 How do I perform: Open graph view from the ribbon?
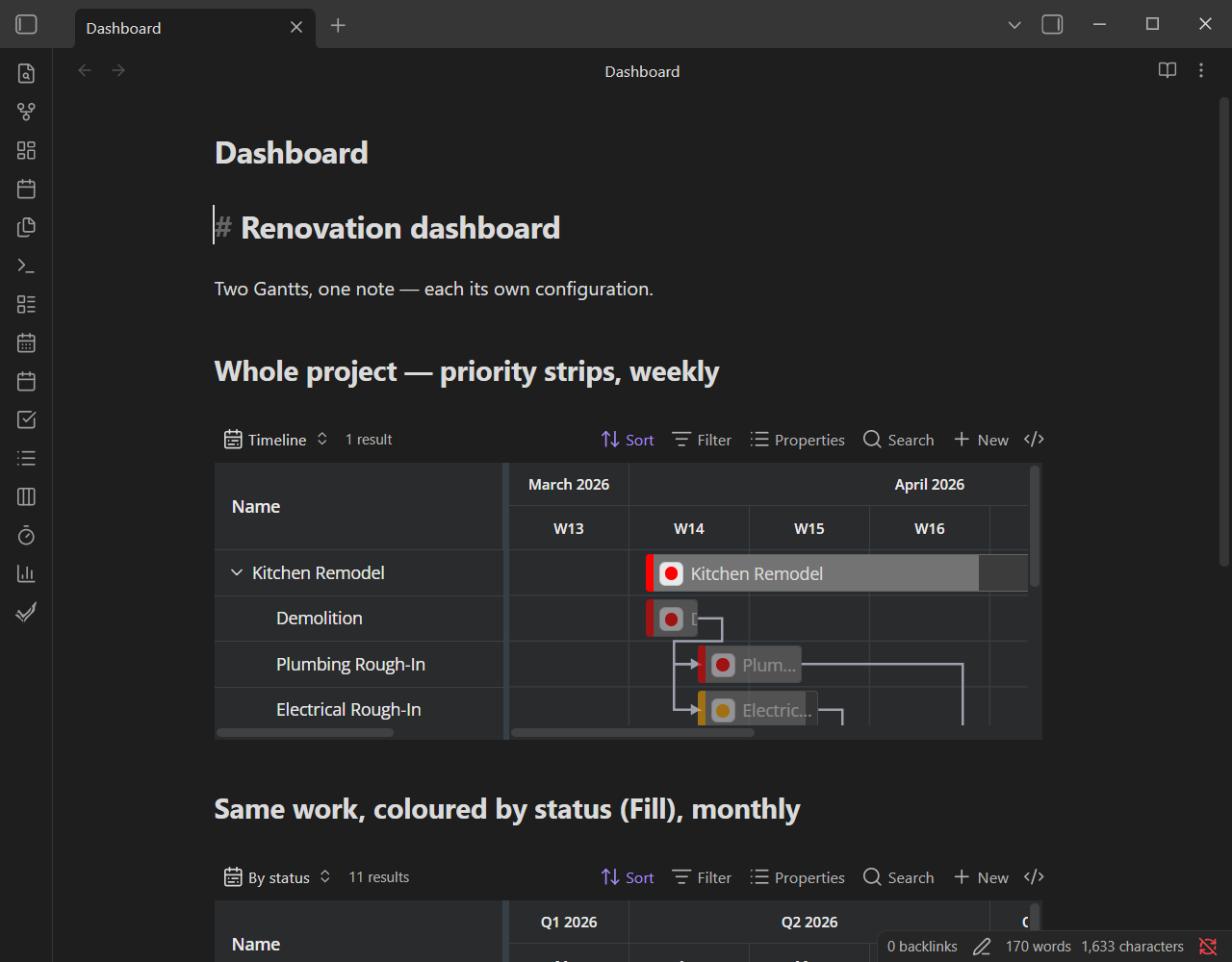26,112
